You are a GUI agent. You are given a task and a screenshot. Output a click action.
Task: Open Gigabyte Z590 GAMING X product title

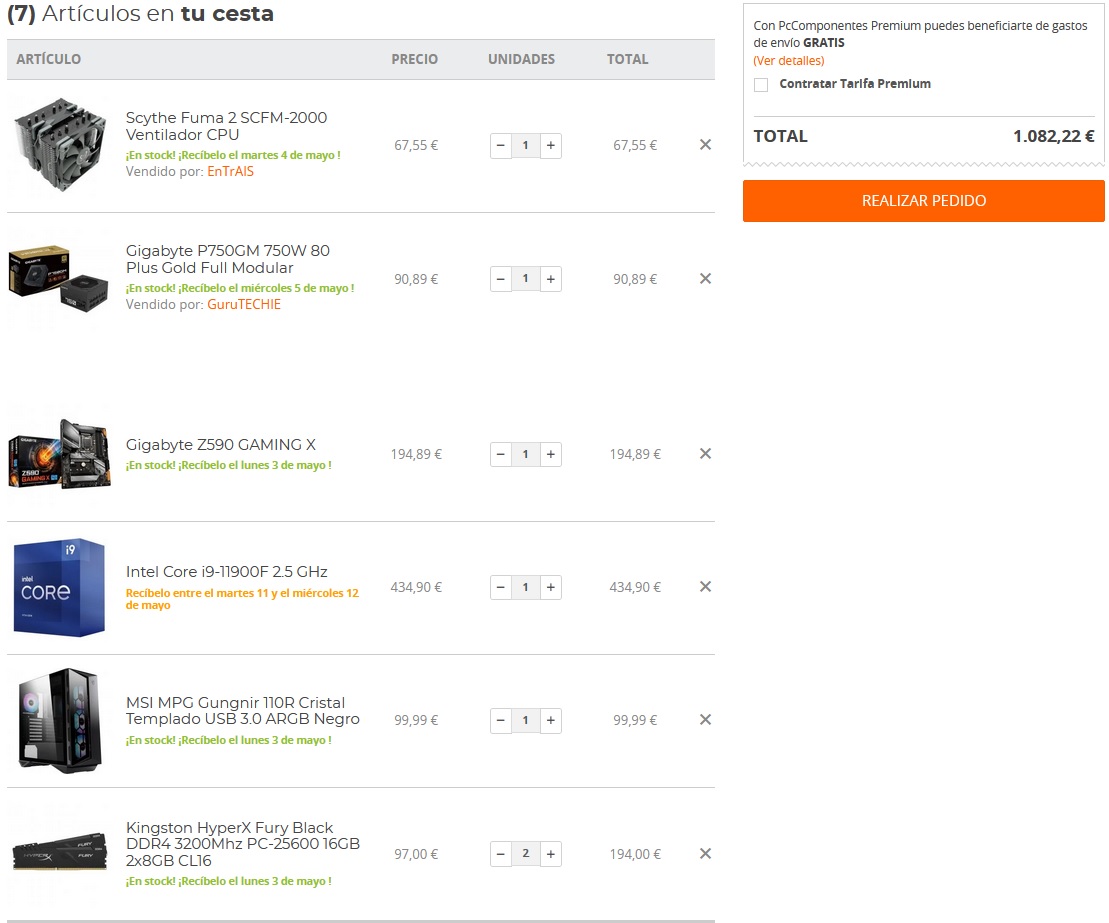point(221,445)
